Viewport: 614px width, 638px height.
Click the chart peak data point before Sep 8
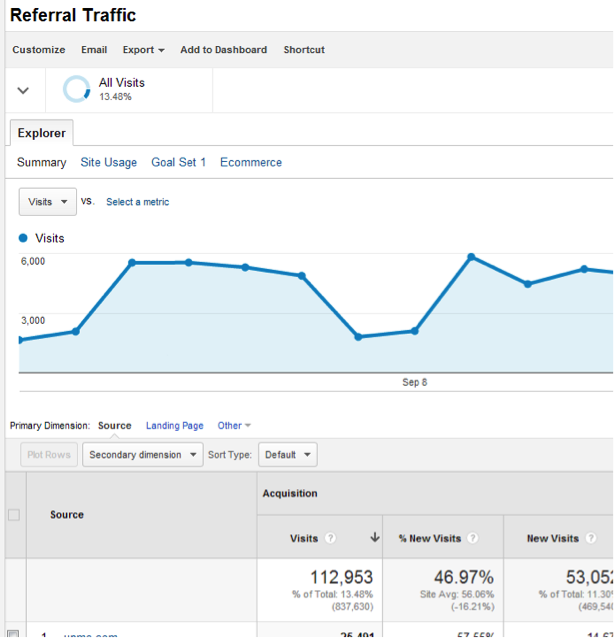[x=132, y=262]
